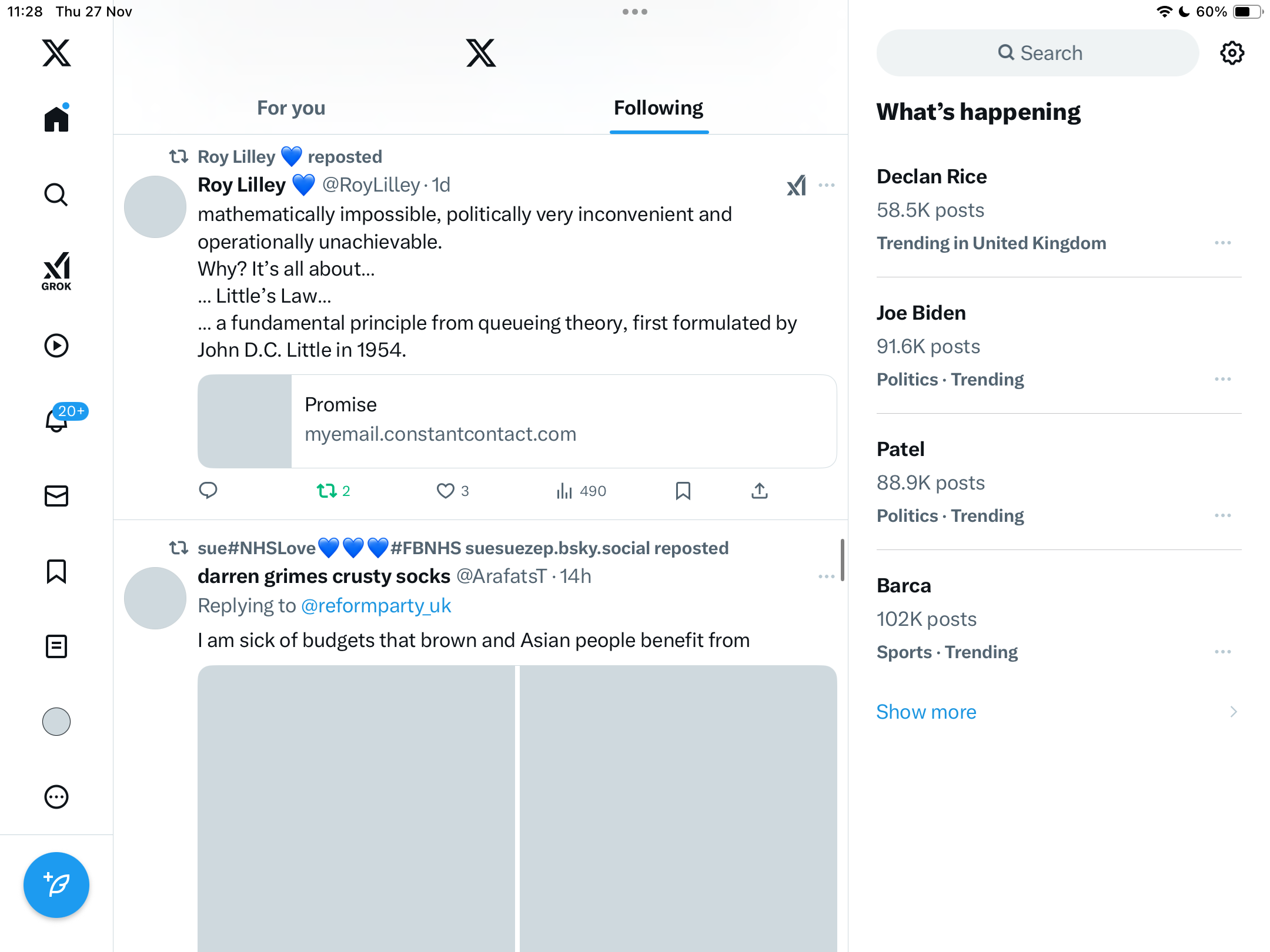Toggle repost on Roy Lilley's post

pos(327,491)
